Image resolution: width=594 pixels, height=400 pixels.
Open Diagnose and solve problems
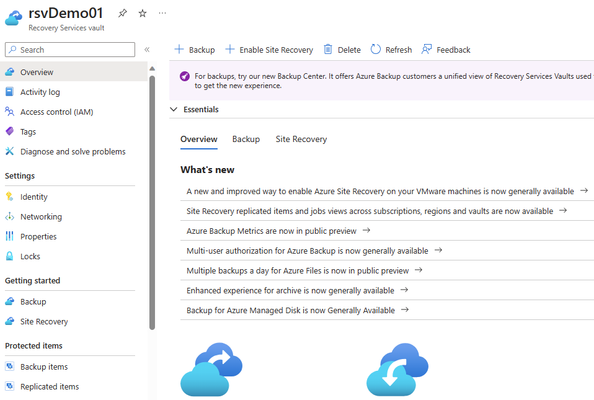(x=73, y=152)
